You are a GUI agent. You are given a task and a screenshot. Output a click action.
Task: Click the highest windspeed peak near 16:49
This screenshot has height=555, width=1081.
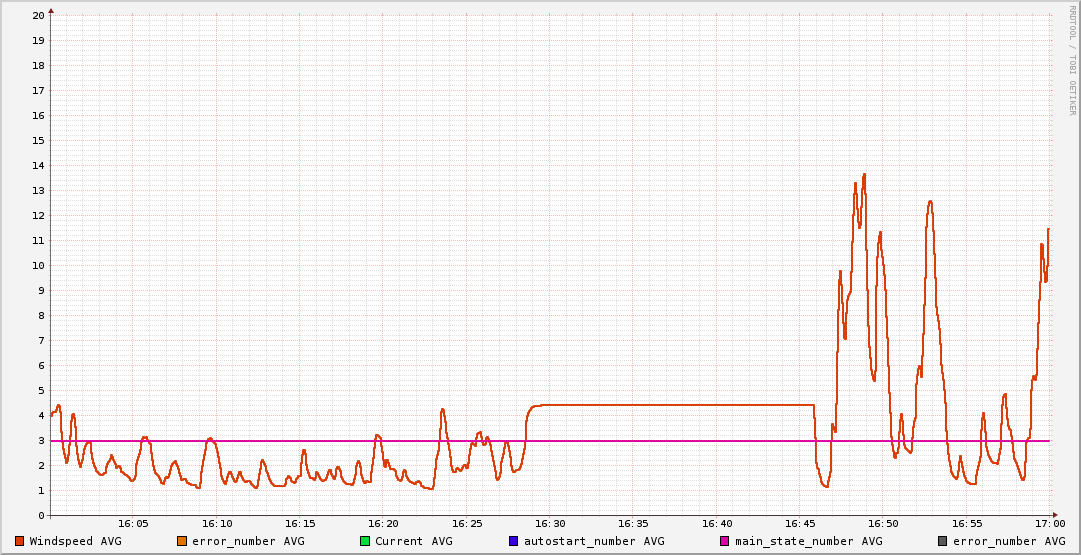point(864,175)
